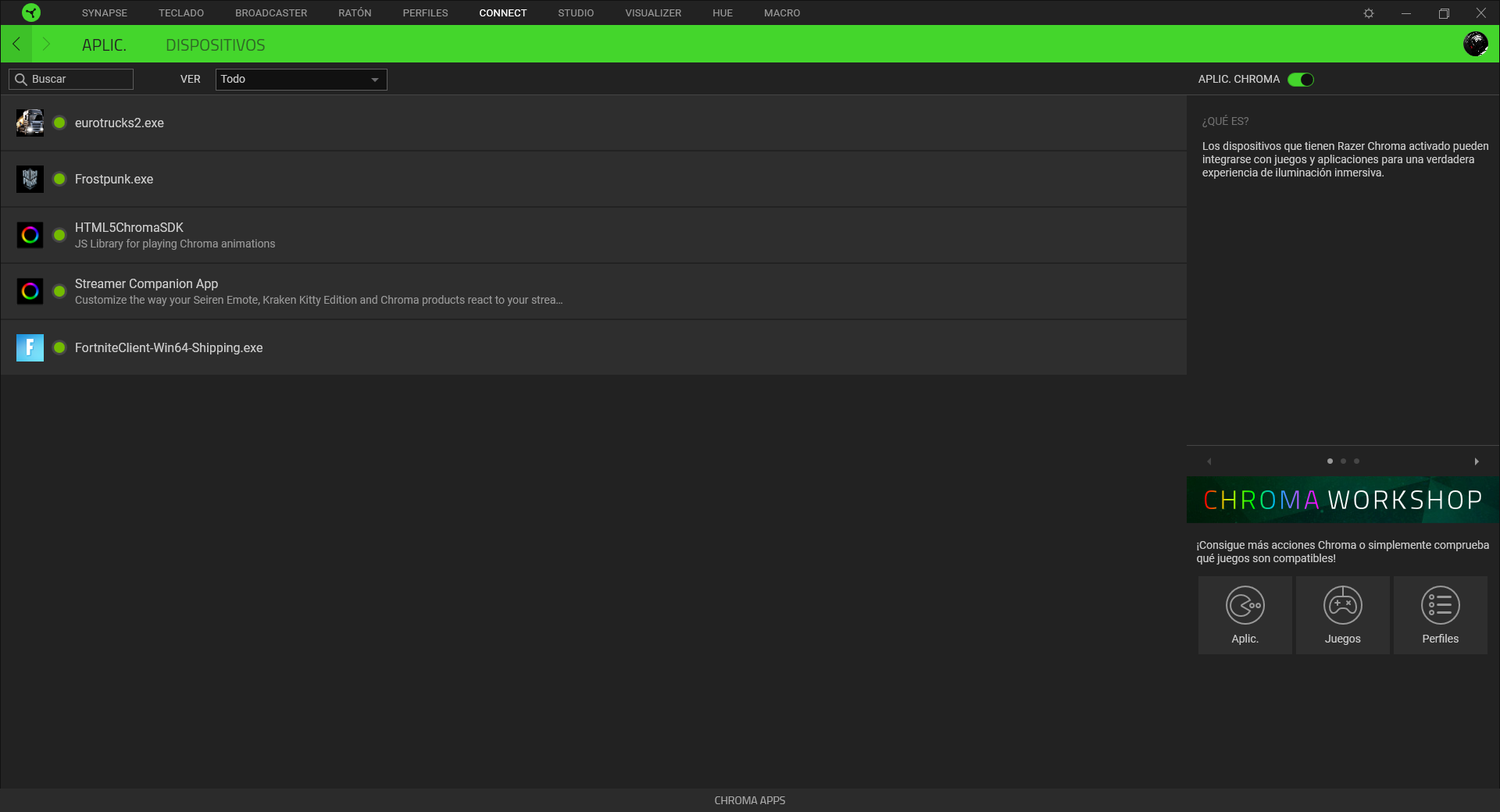Click the ¿QUÉ ES? heading

point(1225,121)
